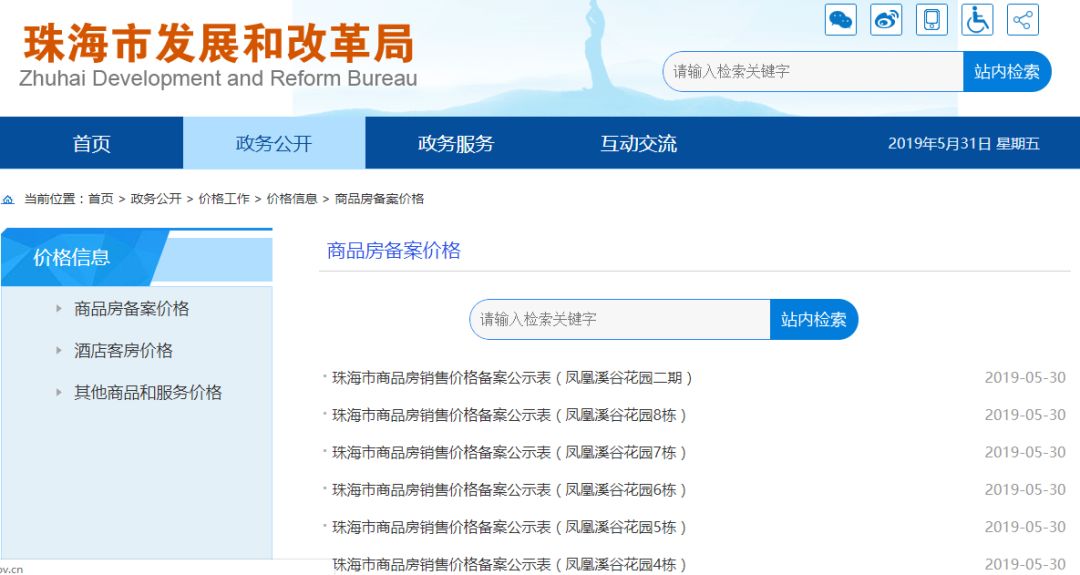Click arrow beside sidebar 其他商品和服务价格

[x=59, y=393]
